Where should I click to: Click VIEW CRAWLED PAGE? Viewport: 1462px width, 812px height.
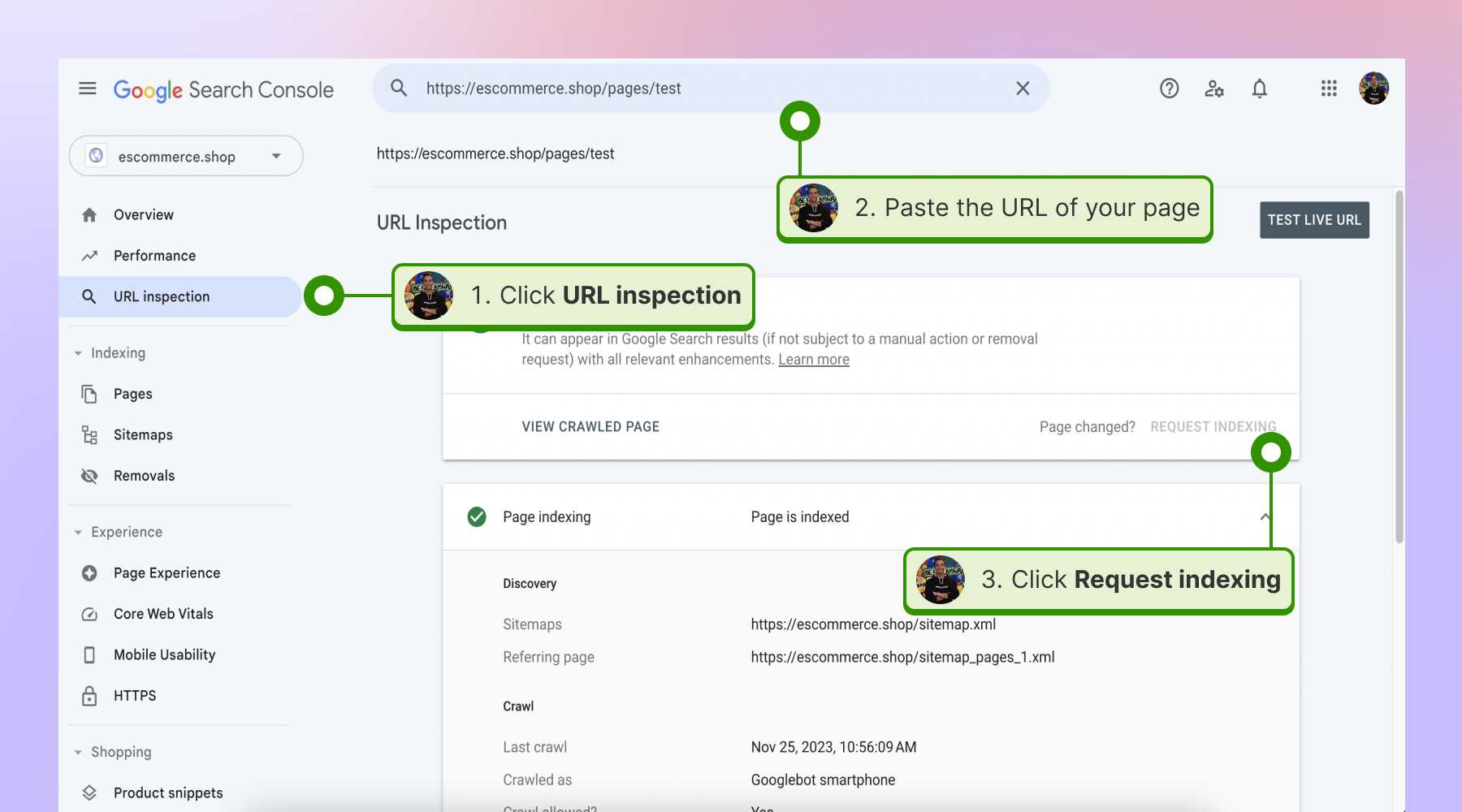(590, 427)
